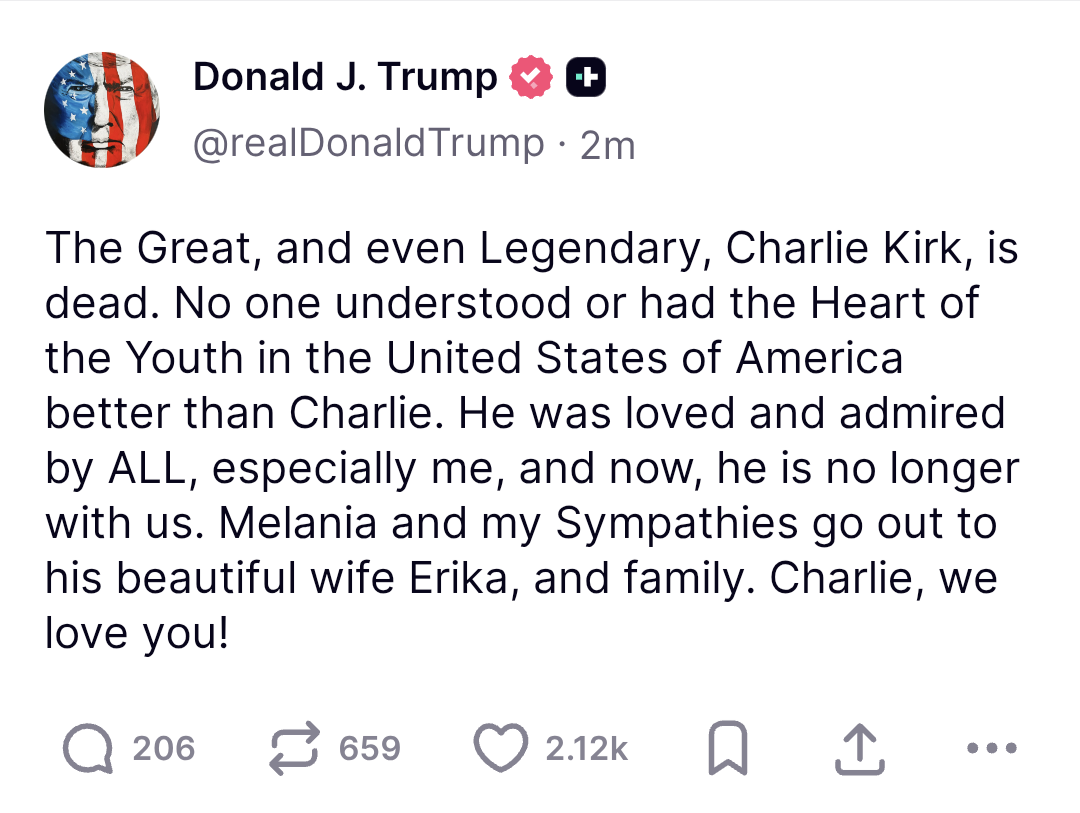Screen dimensions: 1080x813
Task: Click the red verified checkmark badge
Action: pyautogui.click(x=530, y=77)
